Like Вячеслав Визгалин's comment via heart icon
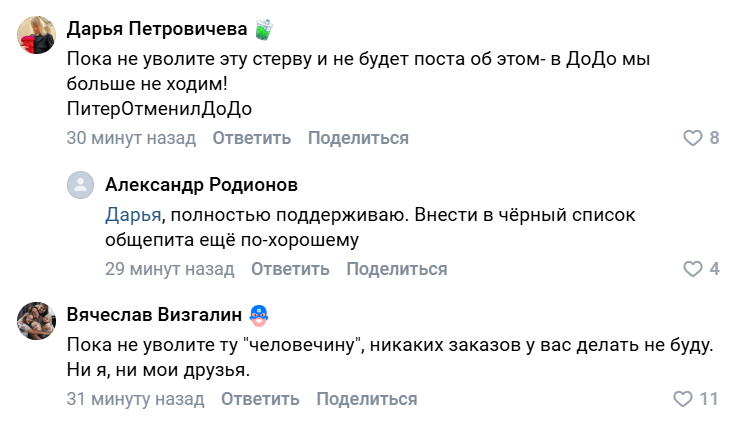Image resolution: width=739 pixels, height=430 pixels. pyautogui.click(x=683, y=399)
